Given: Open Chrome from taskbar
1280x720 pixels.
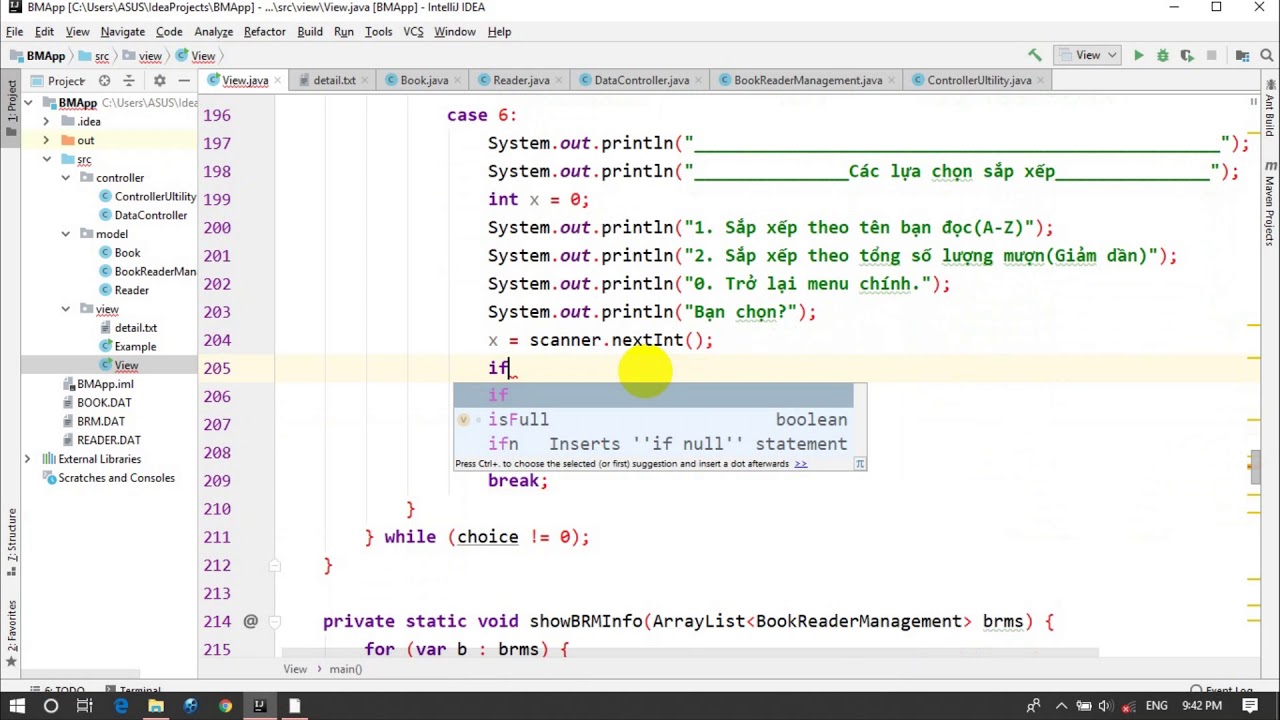Looking at the screenshot, I should [225, 706].
